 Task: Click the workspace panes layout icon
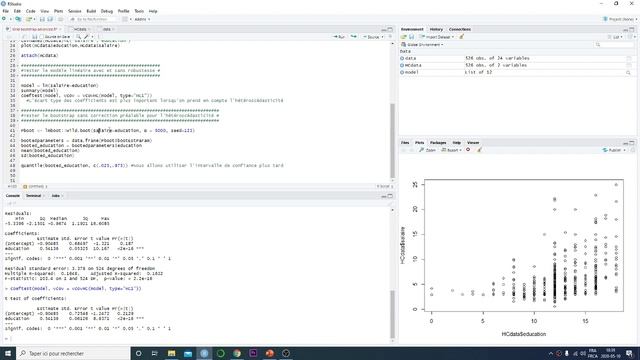(x=125, y=19)
